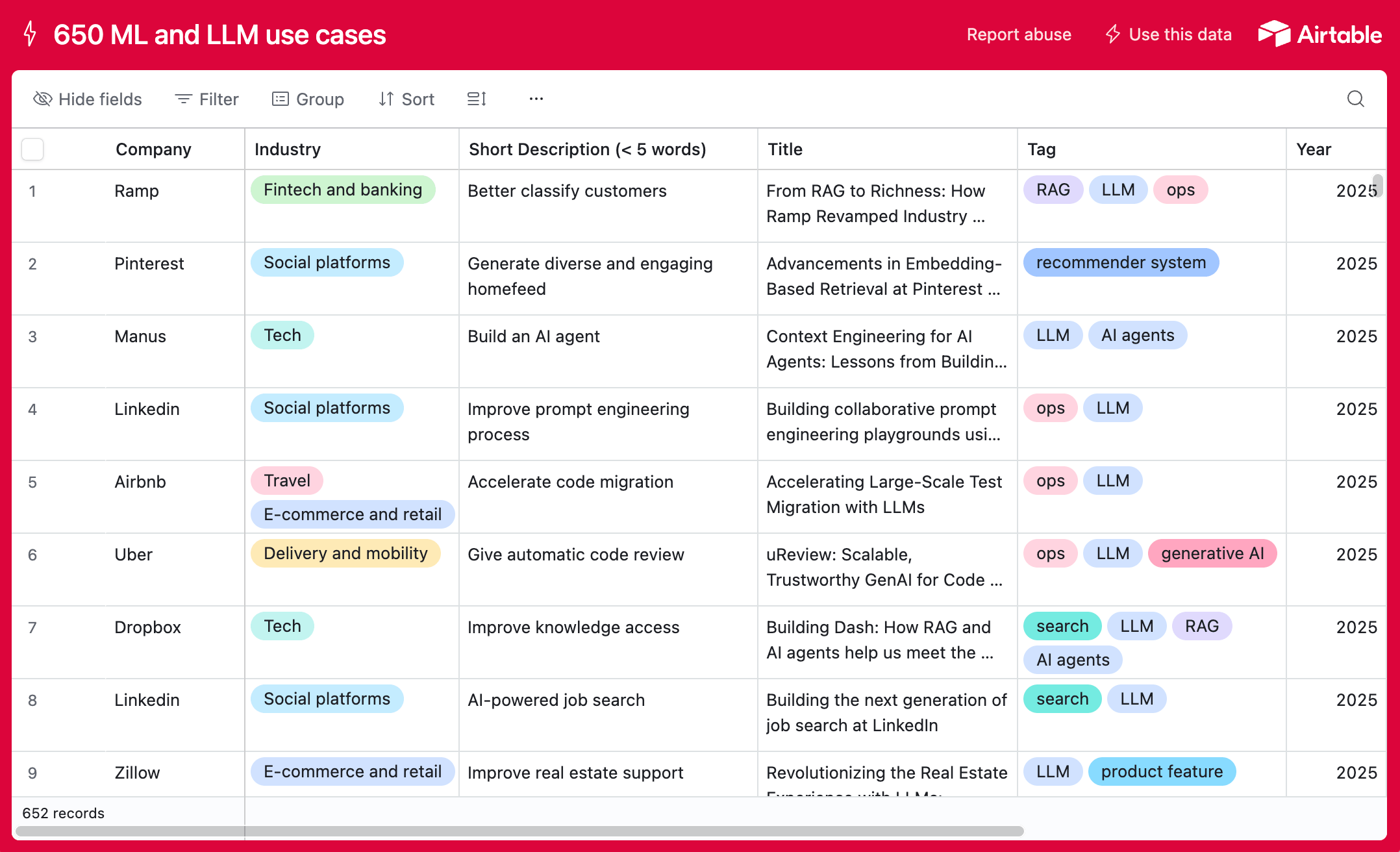Click the Tech industry tag in Dropbox row

point(282,626)
